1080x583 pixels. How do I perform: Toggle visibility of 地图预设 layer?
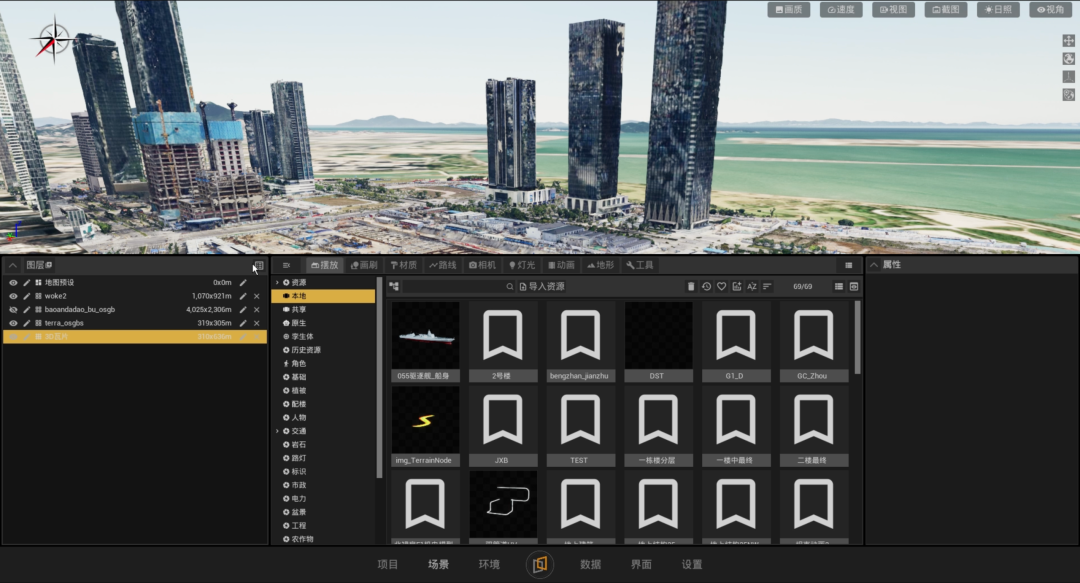click(13, 283)
